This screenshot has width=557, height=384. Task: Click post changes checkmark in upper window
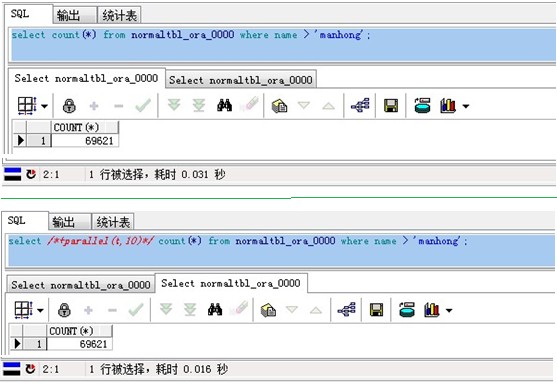143,106
